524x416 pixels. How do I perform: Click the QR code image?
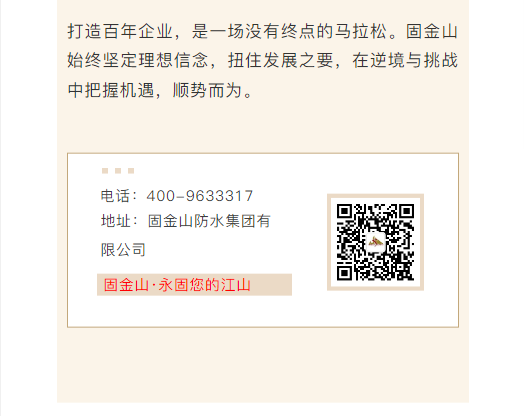[375, 242]
